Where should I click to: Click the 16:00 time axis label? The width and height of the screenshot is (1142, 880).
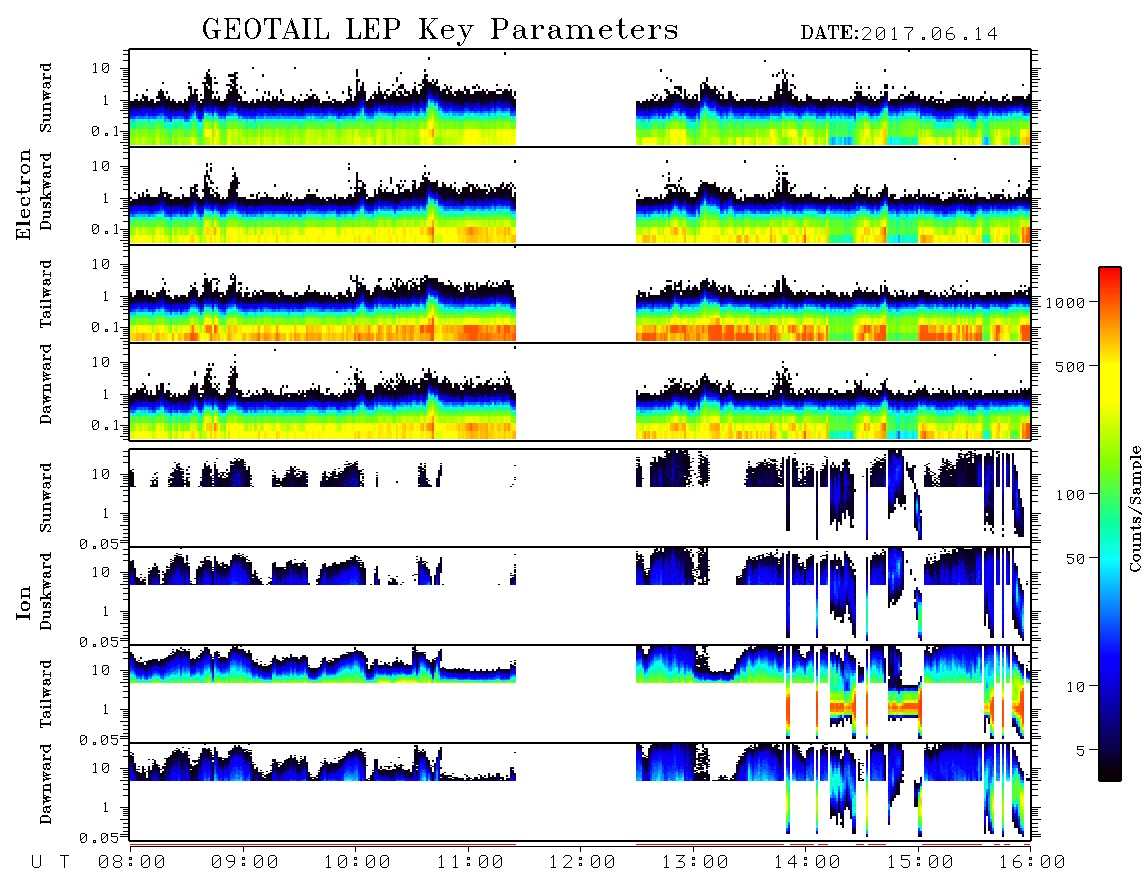(x=1032, y=862)
